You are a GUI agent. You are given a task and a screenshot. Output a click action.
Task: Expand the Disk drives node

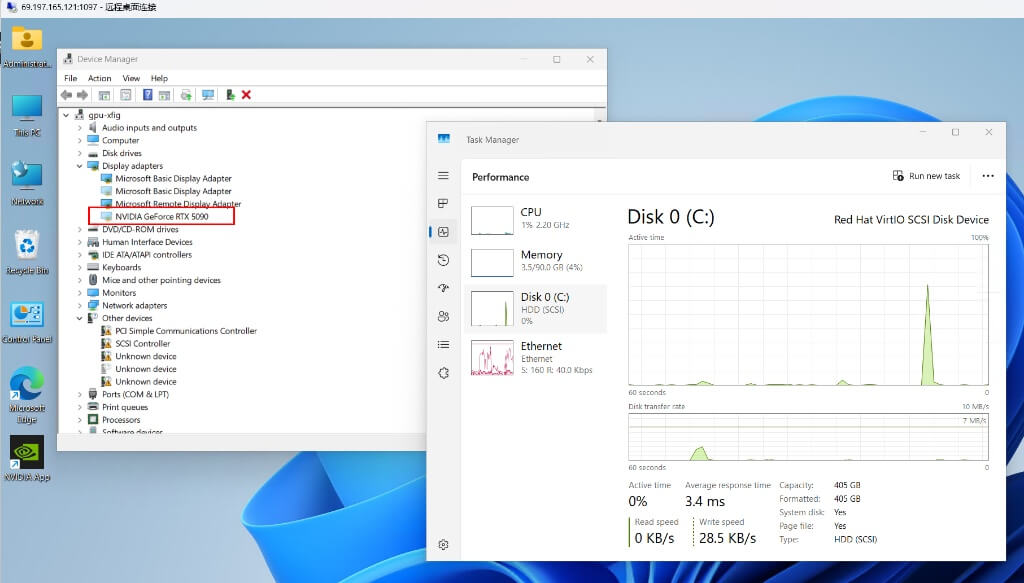pyautogui.click(x=80, y=153)
